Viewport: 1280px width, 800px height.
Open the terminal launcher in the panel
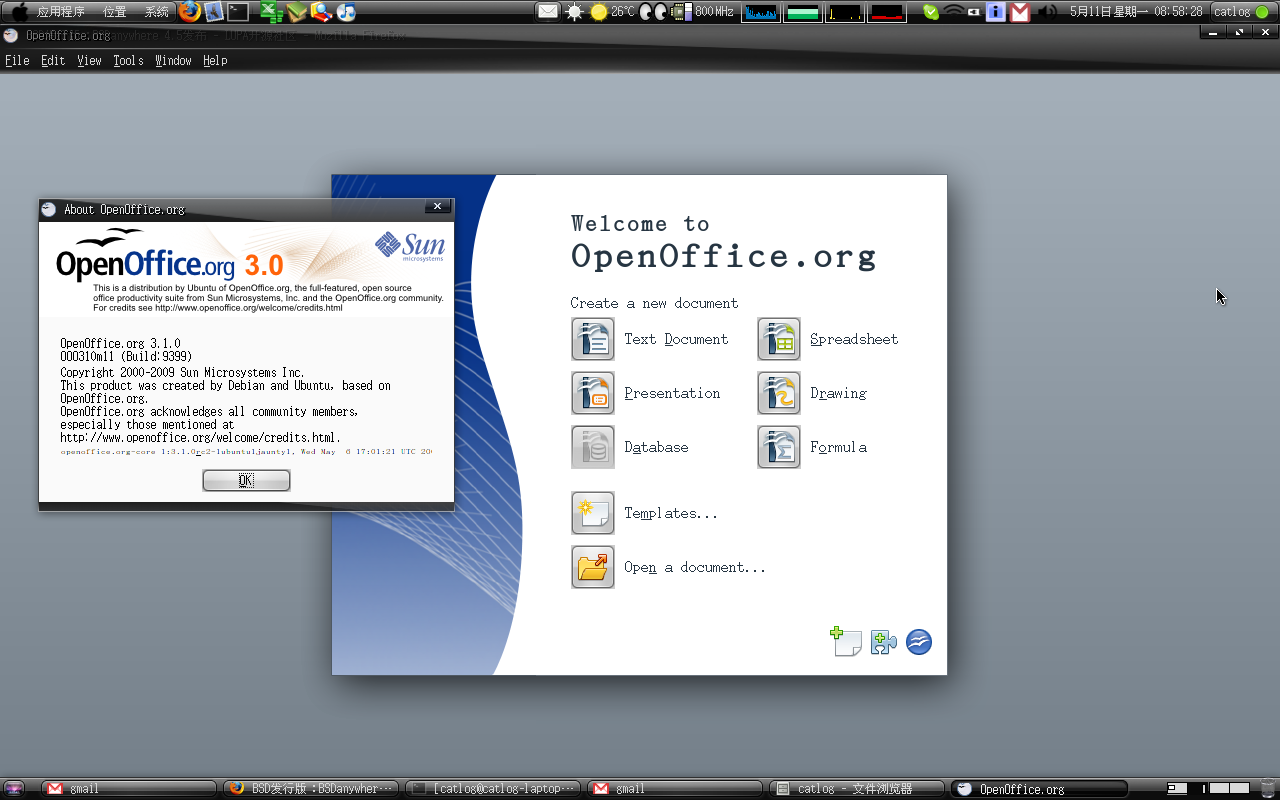[238, 12]
